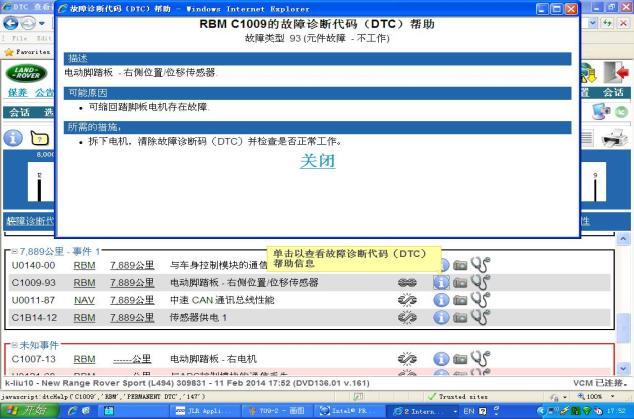Click RBM link in C1007-13 row
Screen dimensions: 634x419
click(x=85, y=359)
